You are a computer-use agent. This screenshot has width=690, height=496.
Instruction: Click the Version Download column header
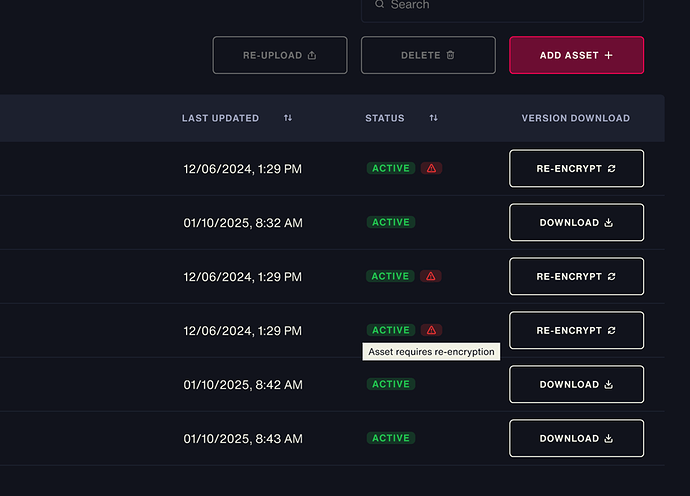[x=575, y=118]
